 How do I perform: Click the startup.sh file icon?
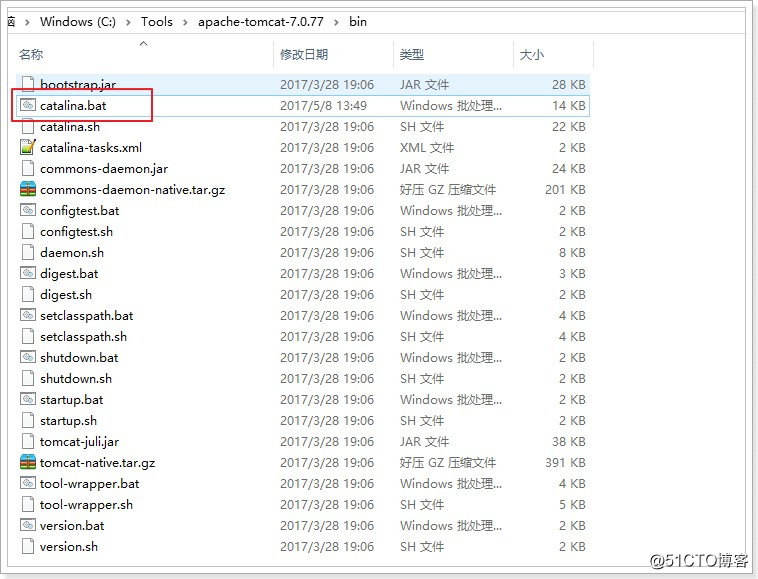28,420
